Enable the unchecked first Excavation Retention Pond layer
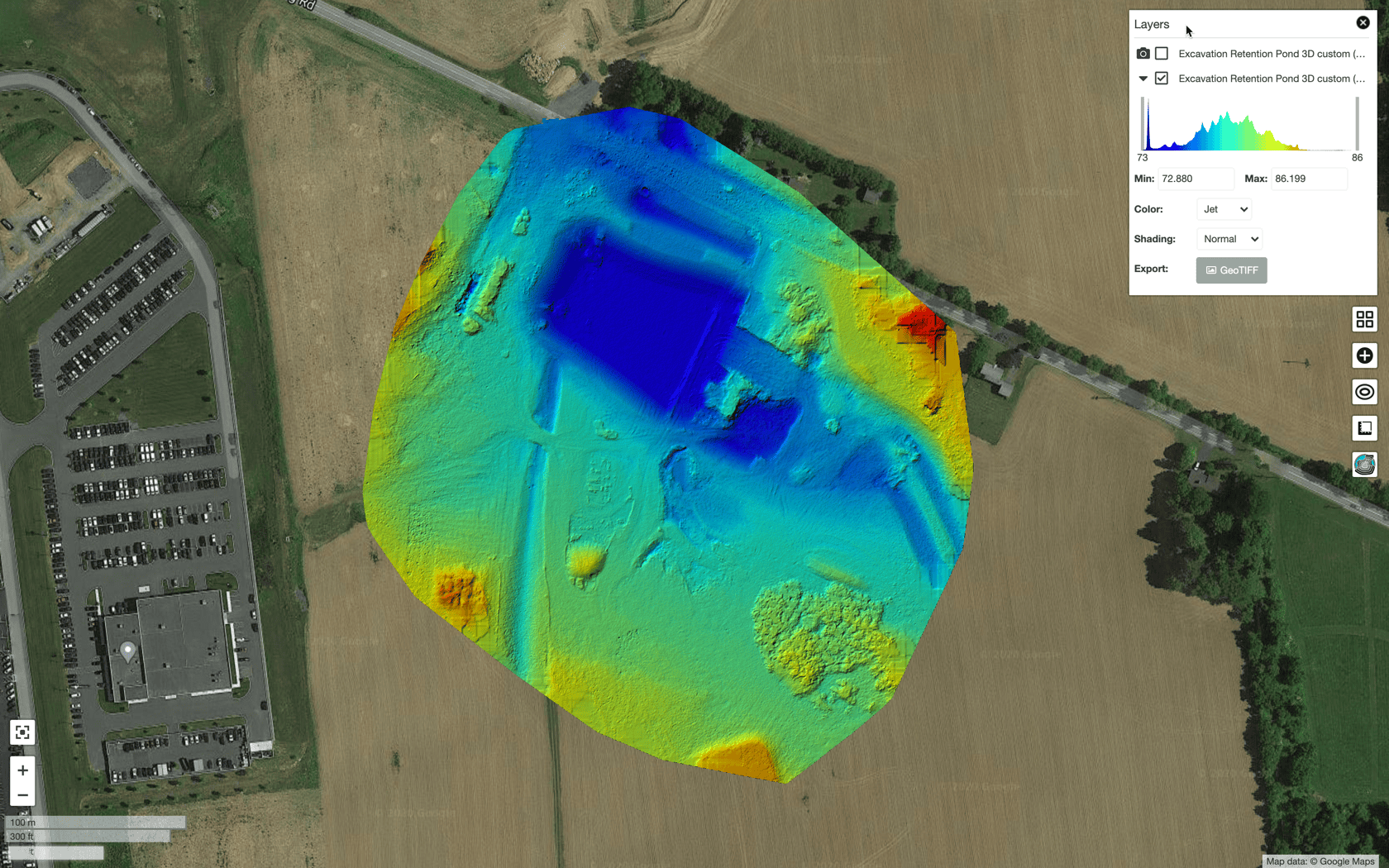Viewport: 1389px width, 868px height. [x=1162, y=54]
